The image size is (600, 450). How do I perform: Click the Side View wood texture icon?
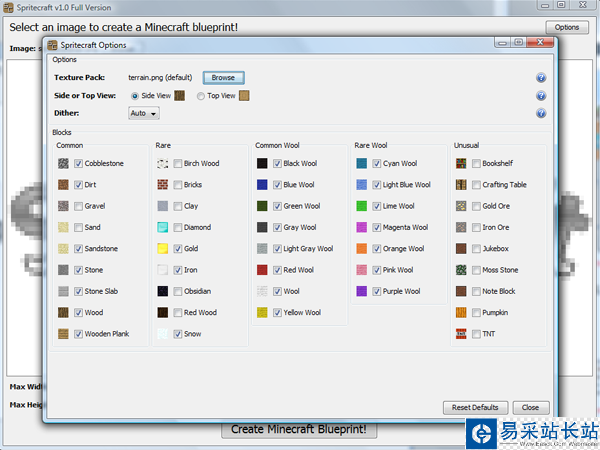pyautogui.click(x=179, y=96)
